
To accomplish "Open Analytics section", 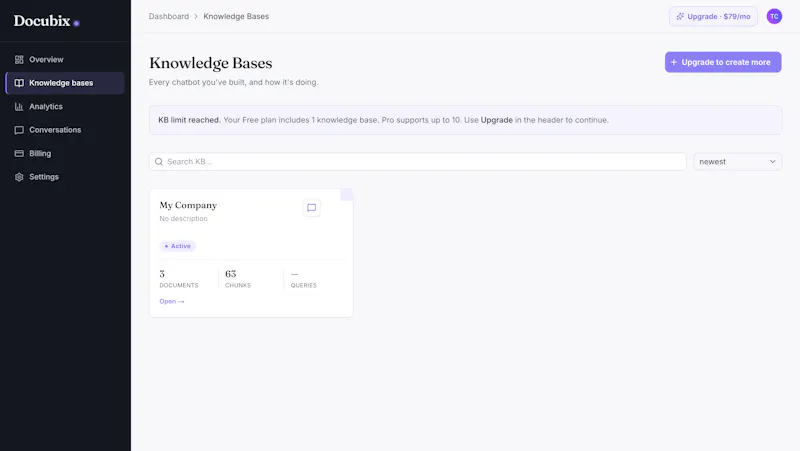I will point(65,107).
